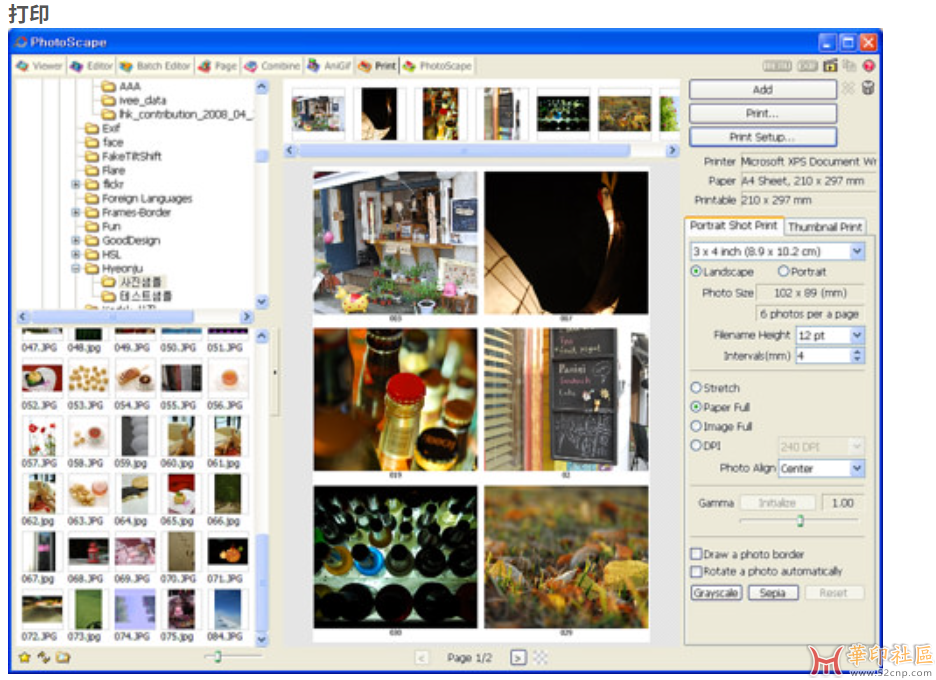Click the star favorites icon
This screenshot has width=936, height=680.
coord(24,657)
